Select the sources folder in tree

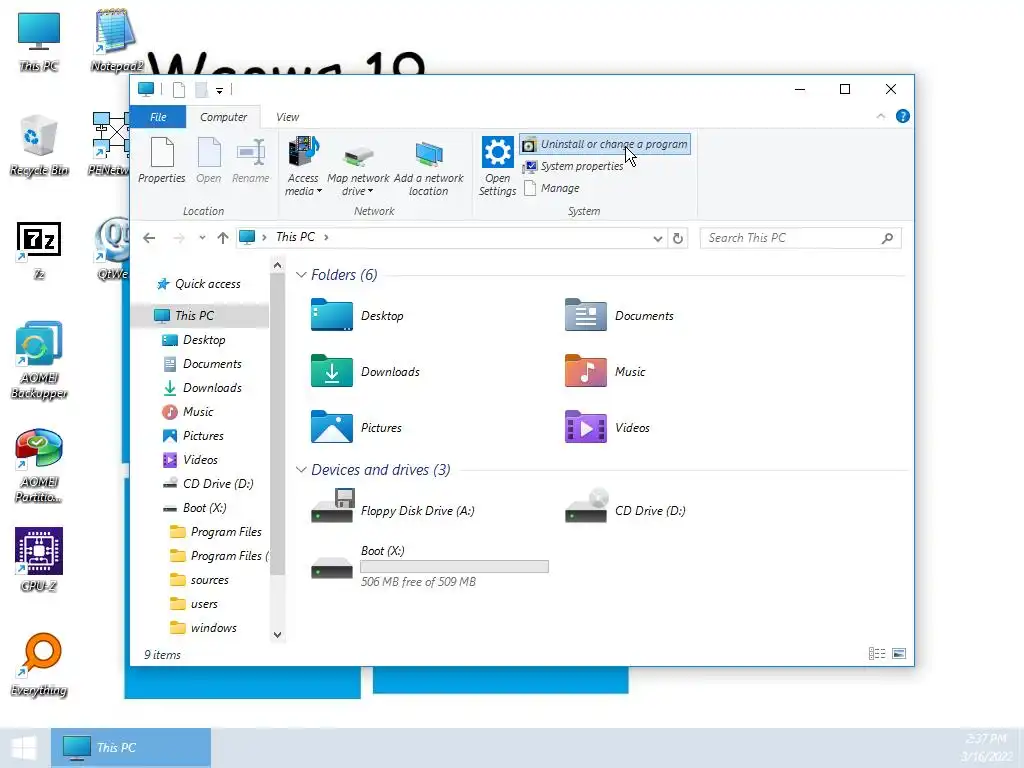coord(199,580)
